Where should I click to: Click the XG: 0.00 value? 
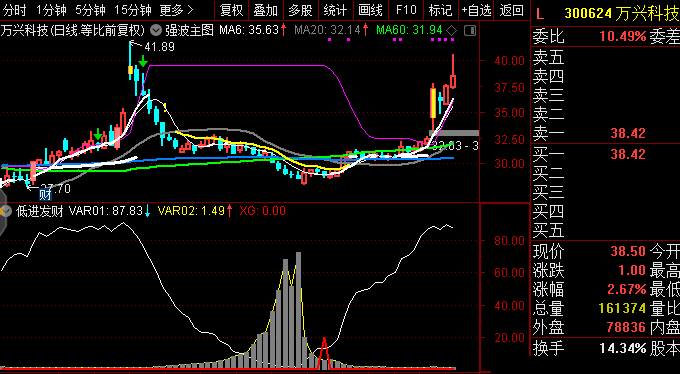coord(263,211)
